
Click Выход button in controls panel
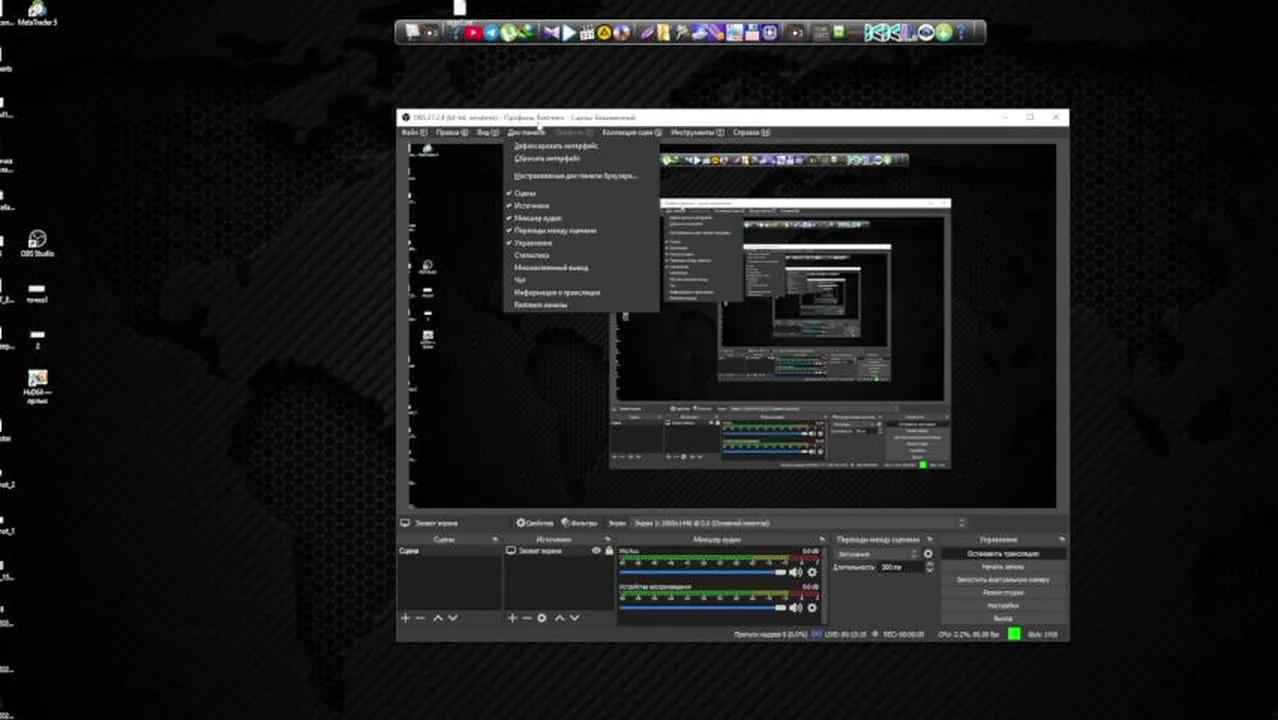[1003, 618]
